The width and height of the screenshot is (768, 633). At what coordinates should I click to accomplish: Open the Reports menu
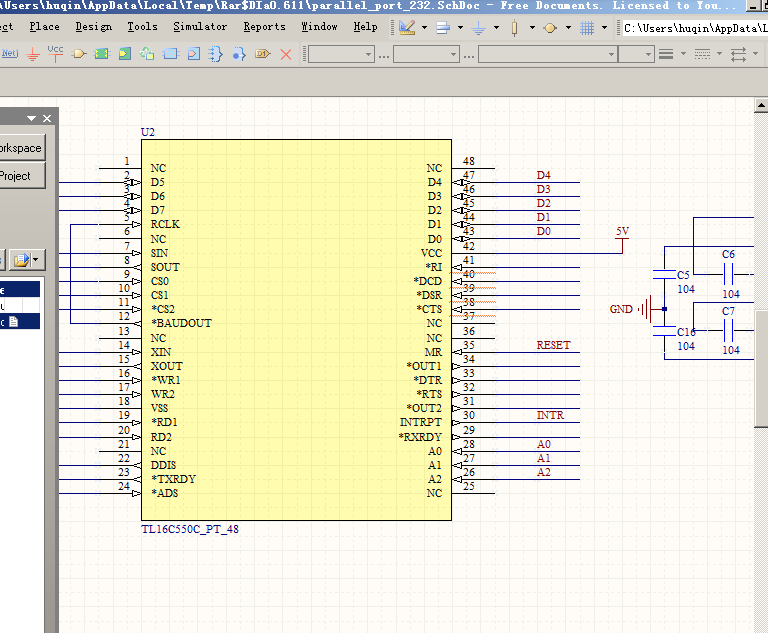[x=264, y=27]
